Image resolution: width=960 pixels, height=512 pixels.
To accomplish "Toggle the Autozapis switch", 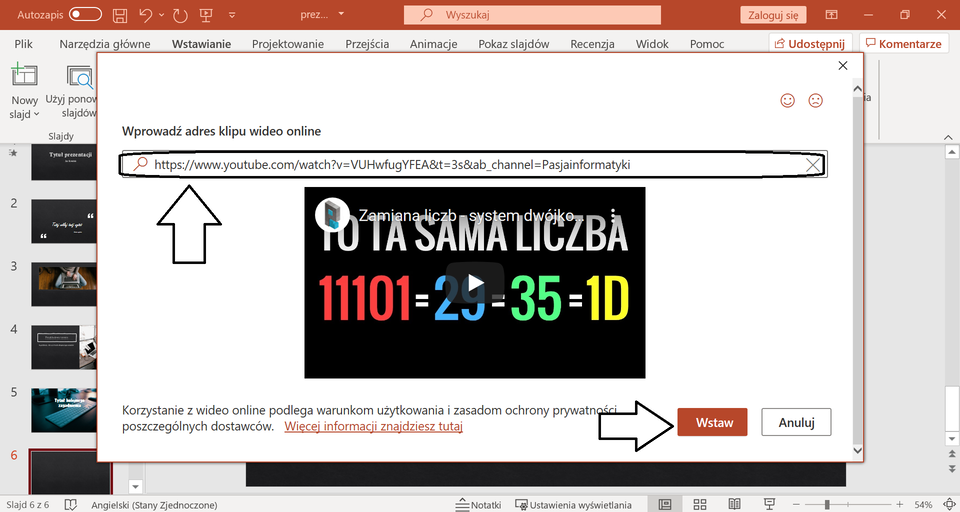I will [x=85, y=14].
